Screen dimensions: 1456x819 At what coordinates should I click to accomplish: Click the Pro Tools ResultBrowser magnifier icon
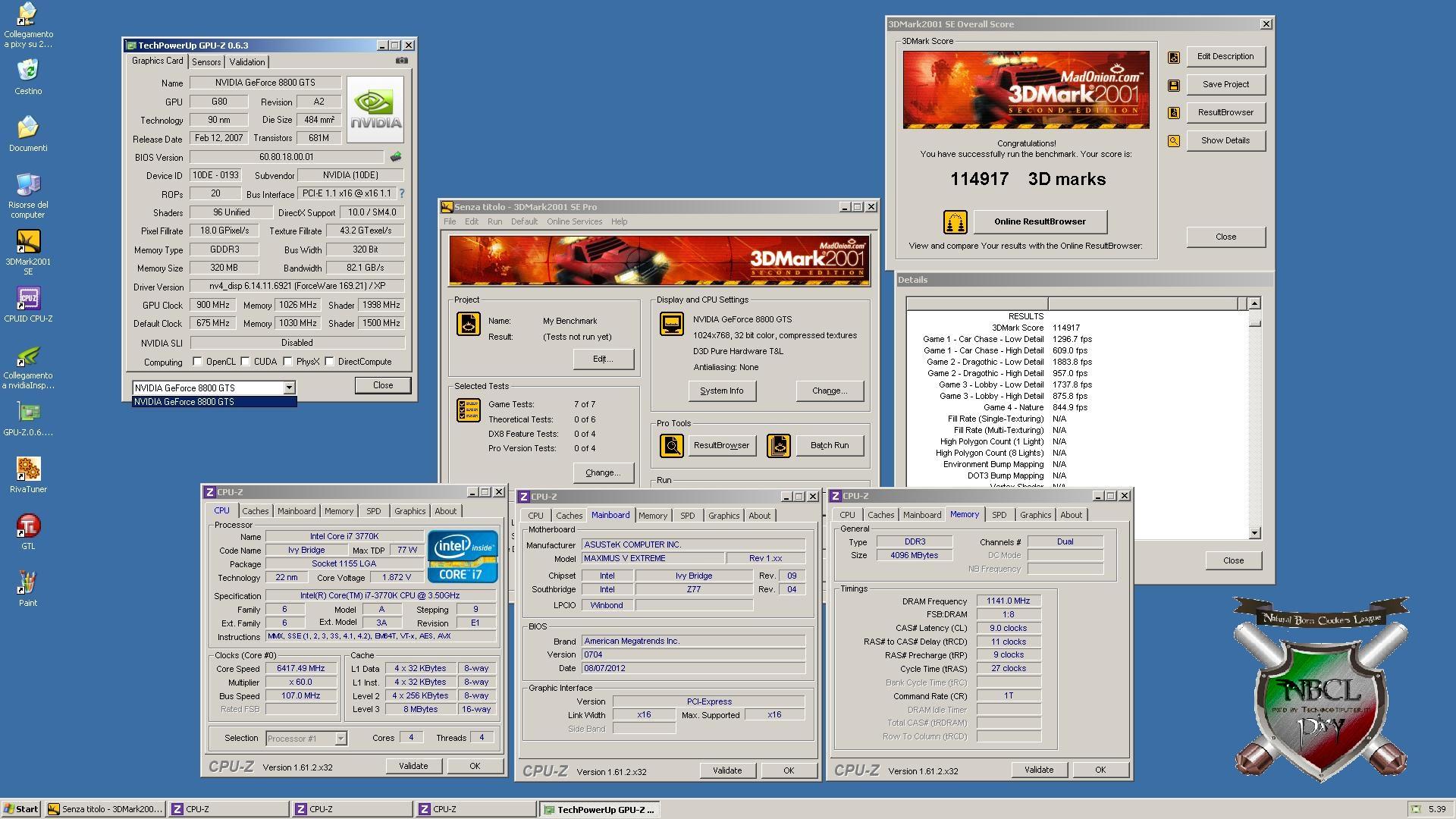[x=671, y=446]
